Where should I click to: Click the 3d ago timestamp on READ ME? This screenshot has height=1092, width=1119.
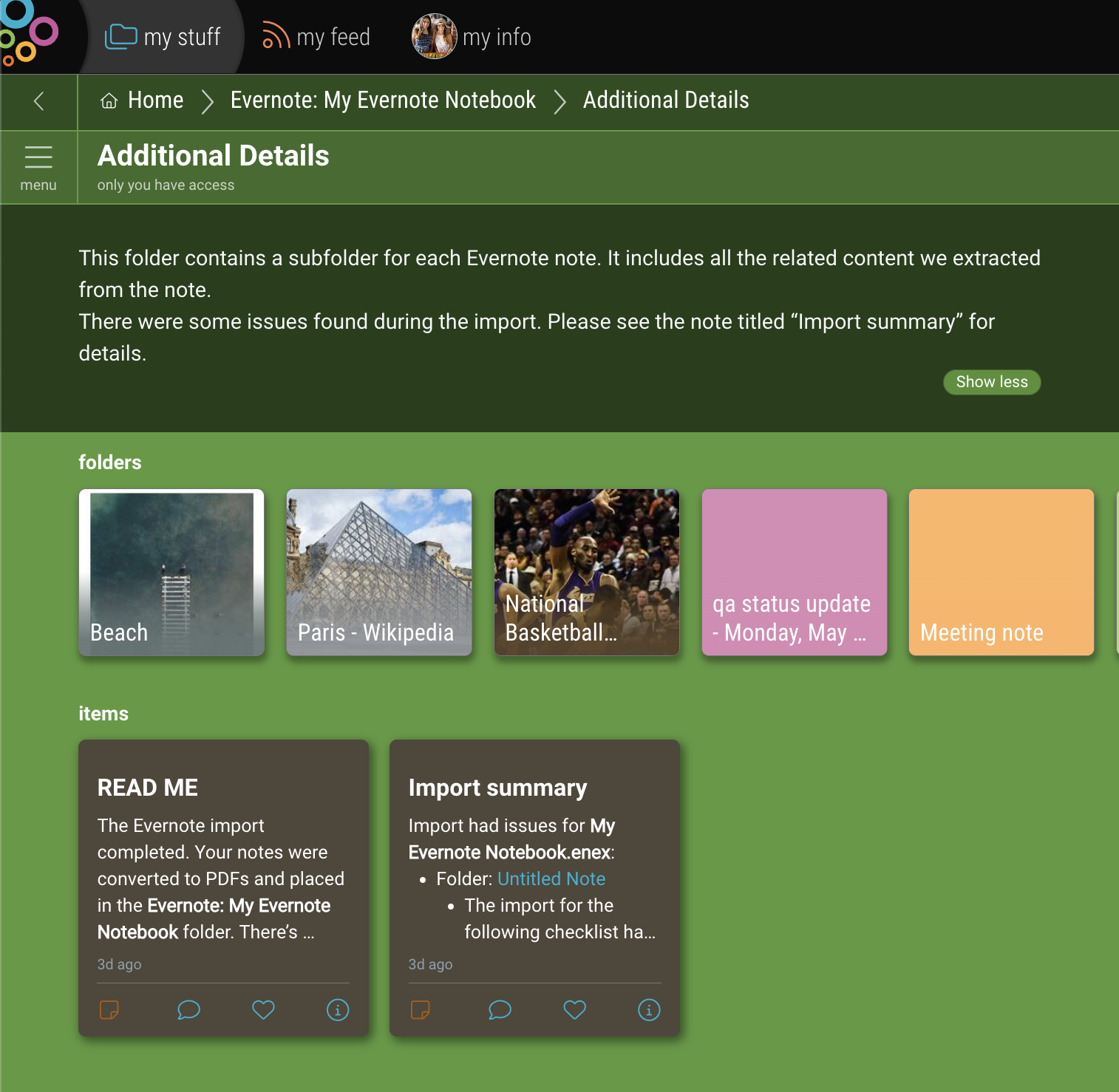119,964
